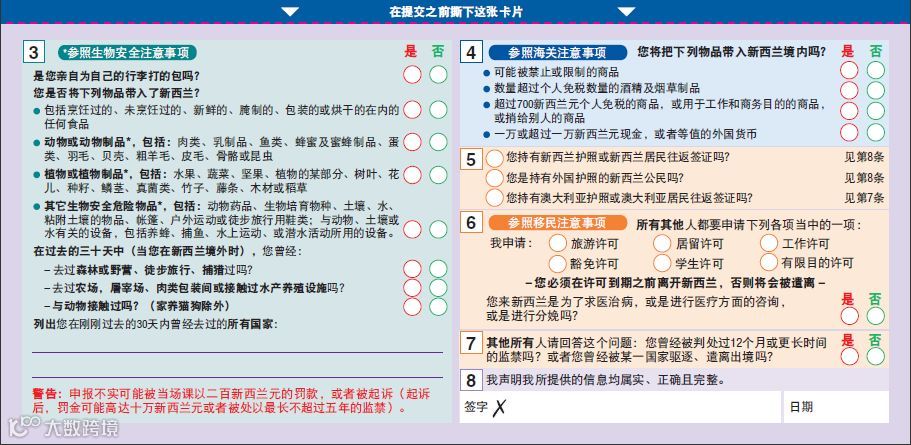Select 否 for 去过农场, 屠宰场
Screen dimensions: 911x445
tap(439, 288)
